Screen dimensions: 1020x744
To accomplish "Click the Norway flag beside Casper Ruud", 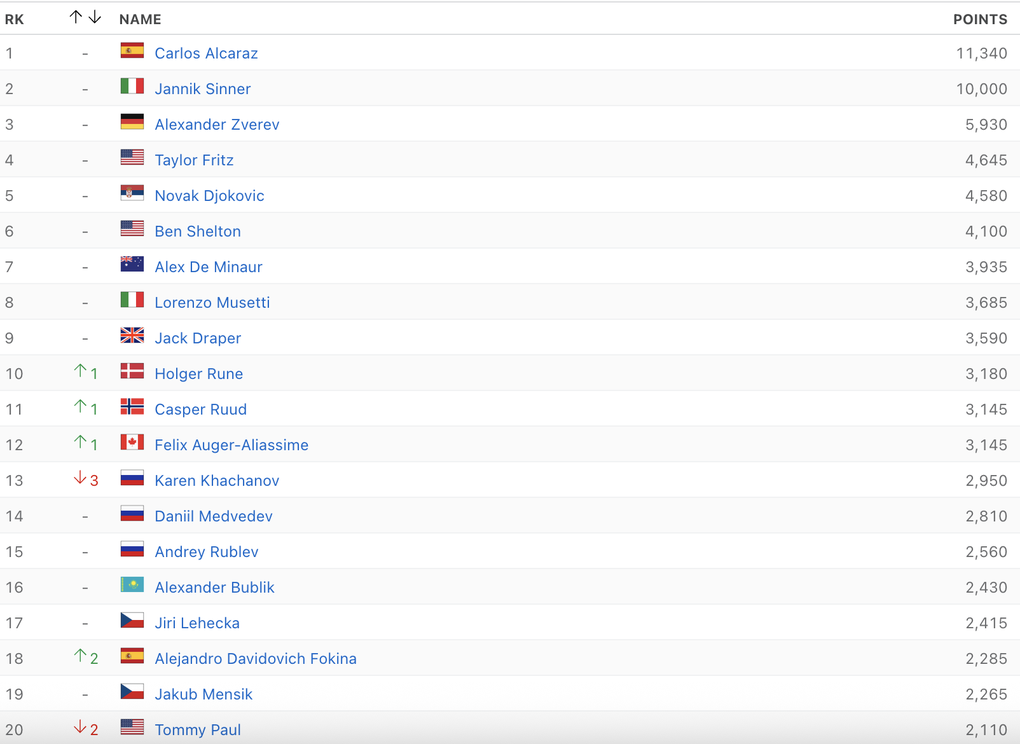I will pyautogui.click(x=132, y=407).
